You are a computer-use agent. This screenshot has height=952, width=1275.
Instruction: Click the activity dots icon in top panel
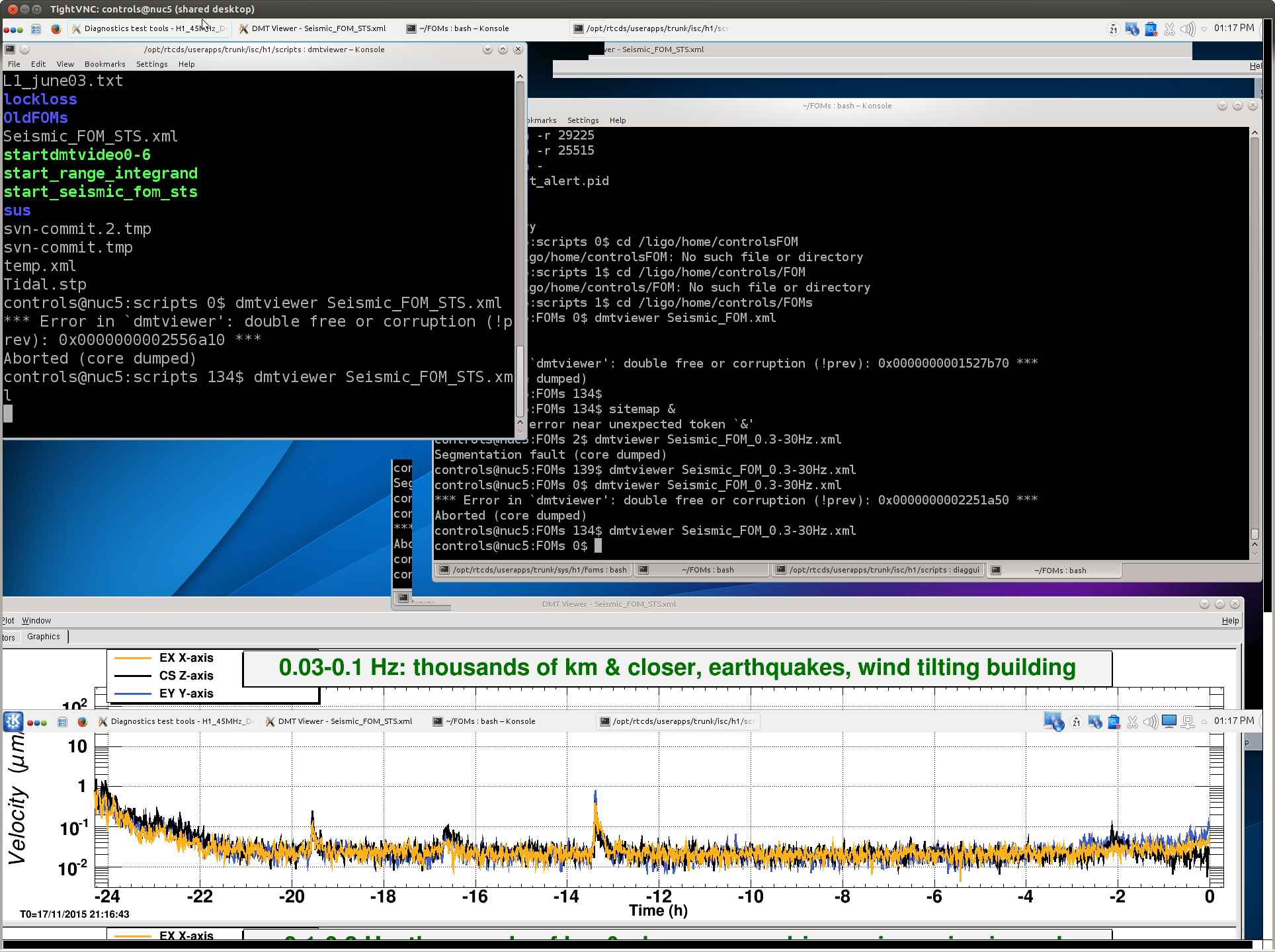[13, 29]
